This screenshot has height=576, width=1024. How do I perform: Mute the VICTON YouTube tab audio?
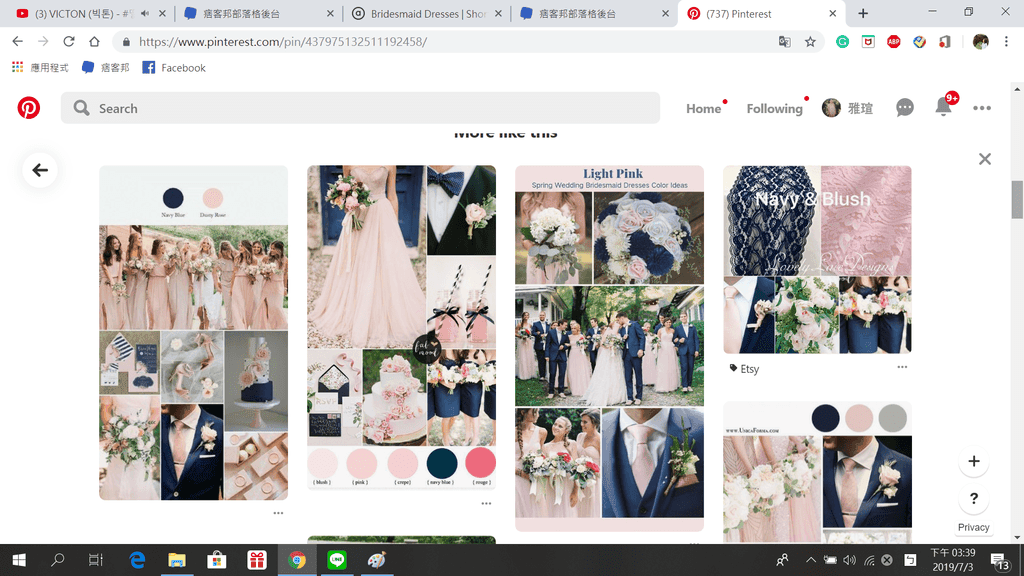[145, 14]
